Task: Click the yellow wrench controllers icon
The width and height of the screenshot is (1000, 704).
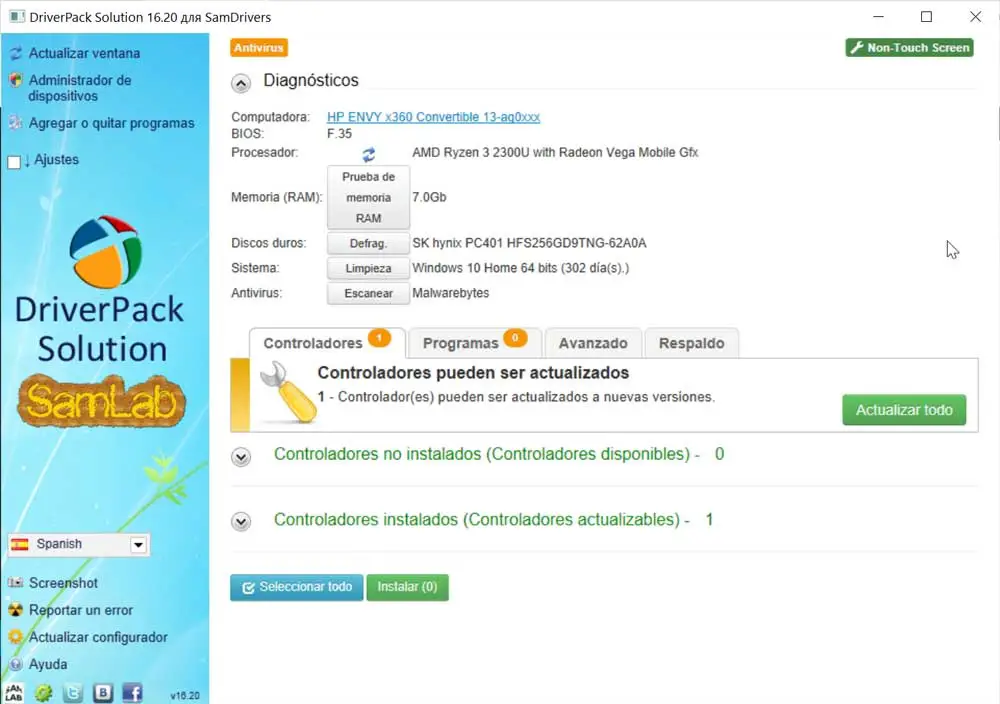Action: 288,392
